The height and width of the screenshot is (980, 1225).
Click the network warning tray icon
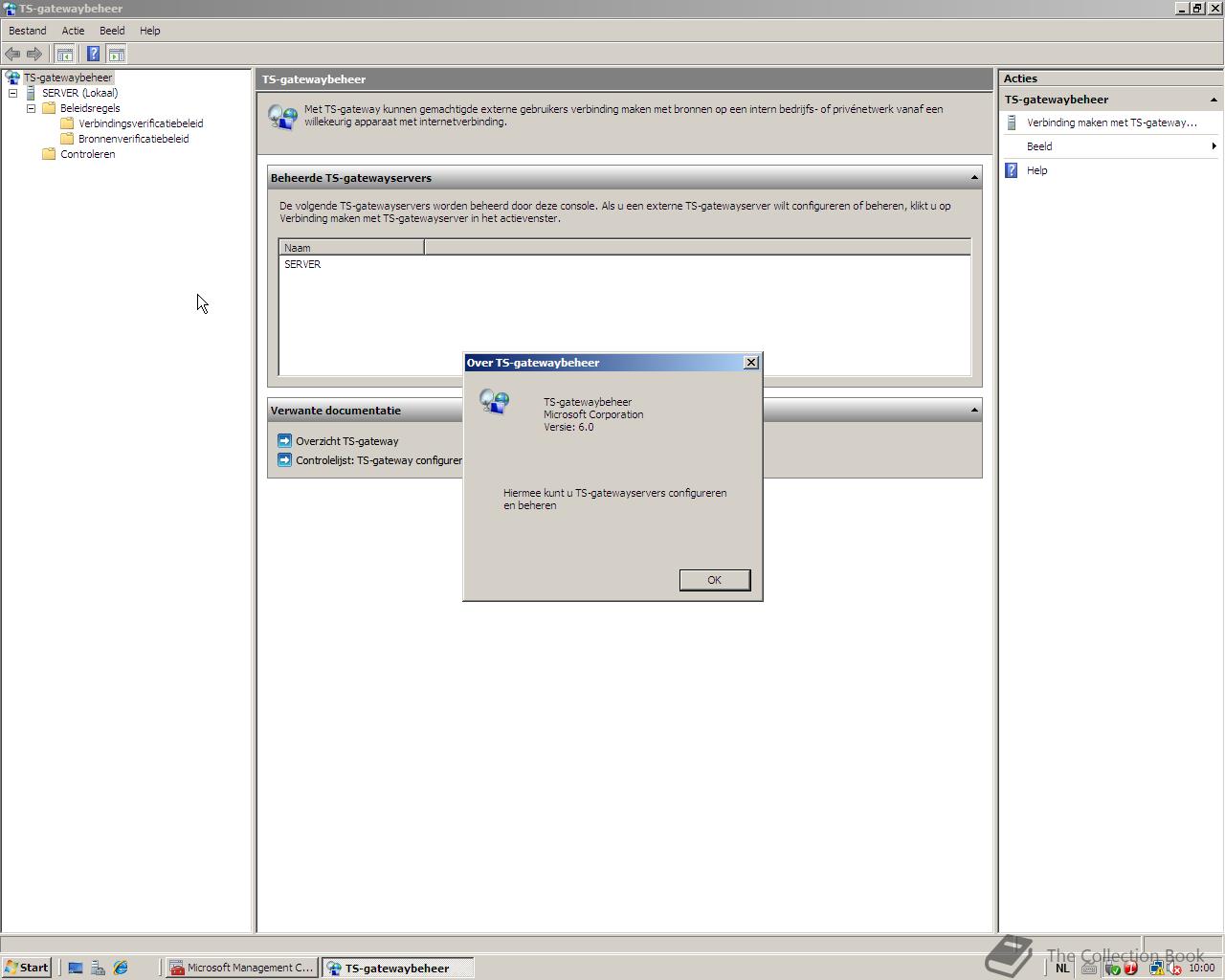pyautogui.click(x=1156, y=969)
